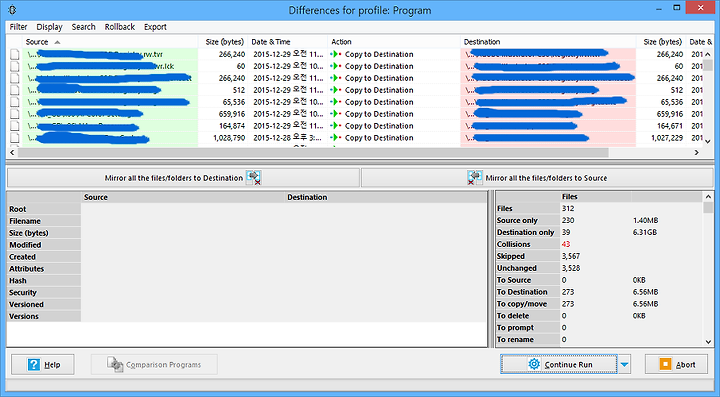Click Copy to Destination arrow icon for 60-byte row
The height and width of the screenshot is (397, 720).
[336, 66]
